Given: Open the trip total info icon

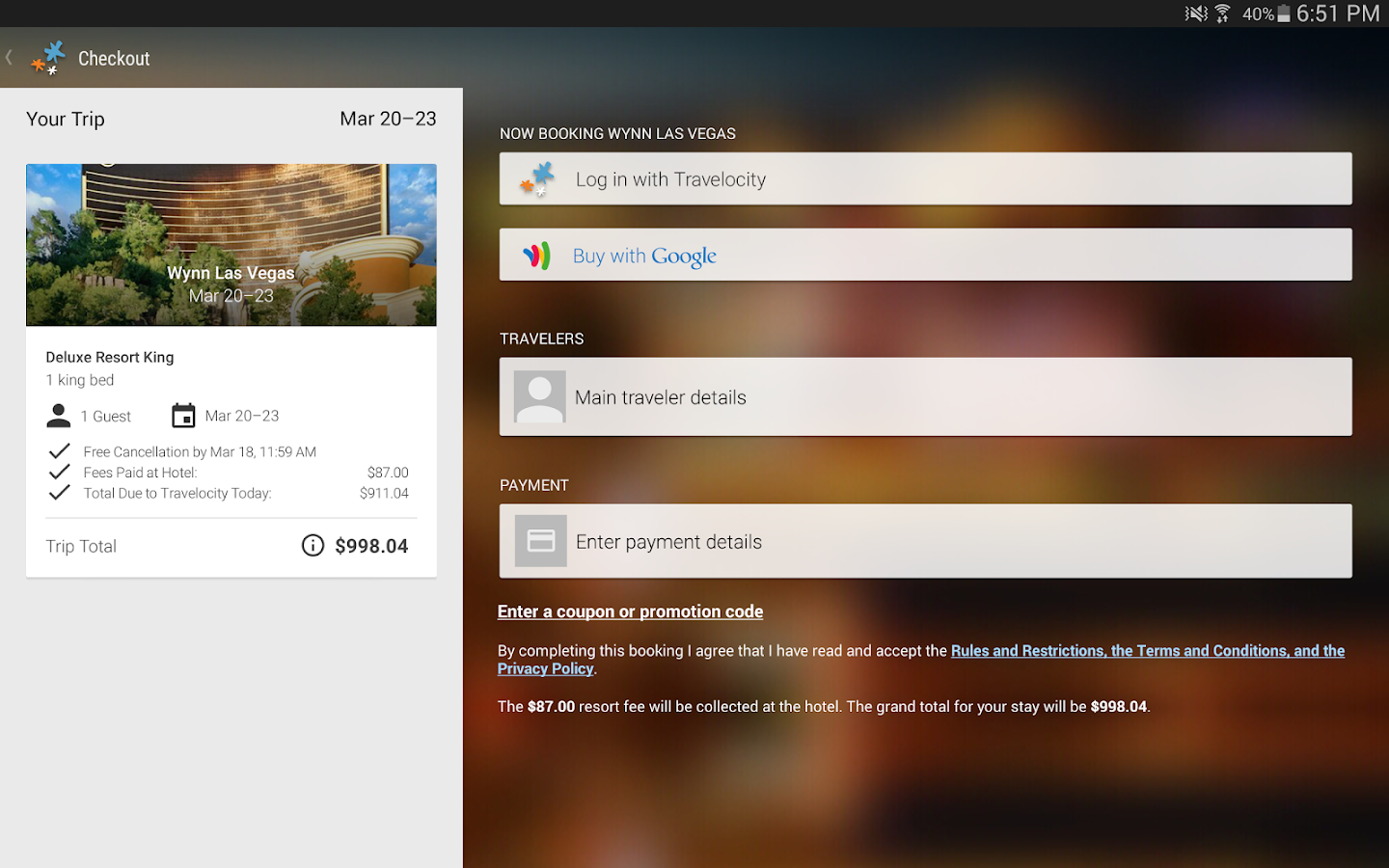Looking at the screenshot, I should 313,546.
